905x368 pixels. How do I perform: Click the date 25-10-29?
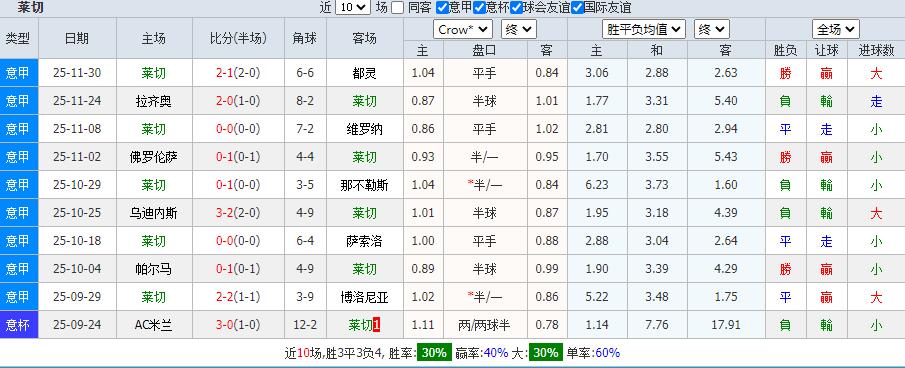[x=77, y=185]
